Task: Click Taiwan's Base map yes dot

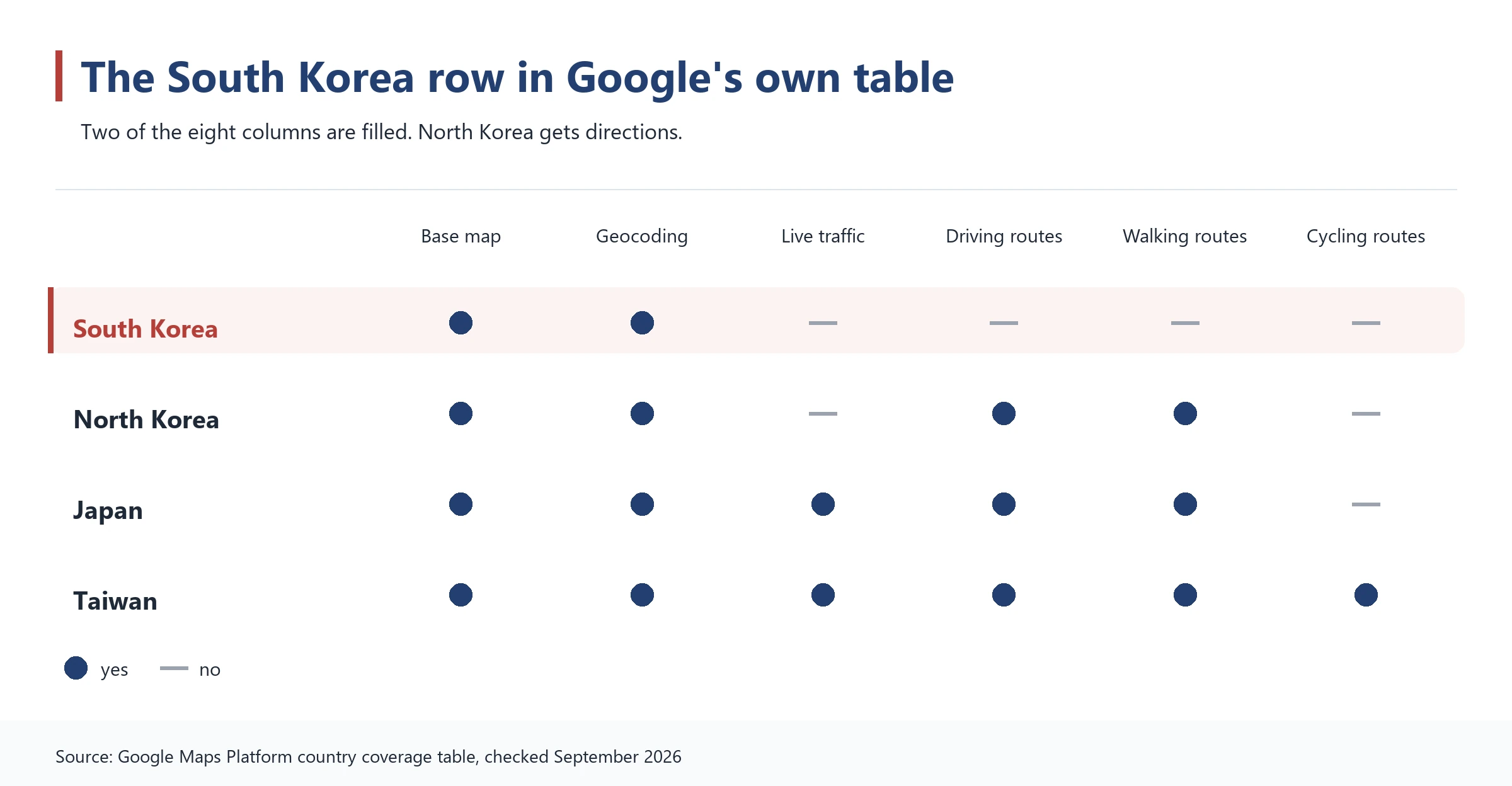Action: coord(461,595)
